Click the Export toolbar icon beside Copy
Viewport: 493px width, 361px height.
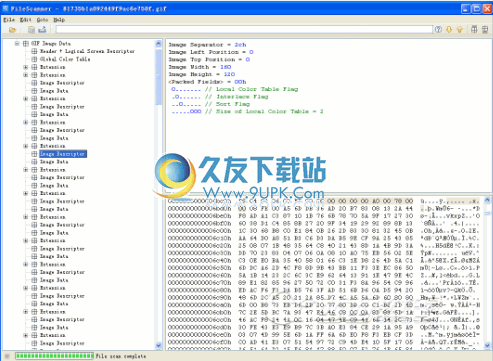pos(42,30)
